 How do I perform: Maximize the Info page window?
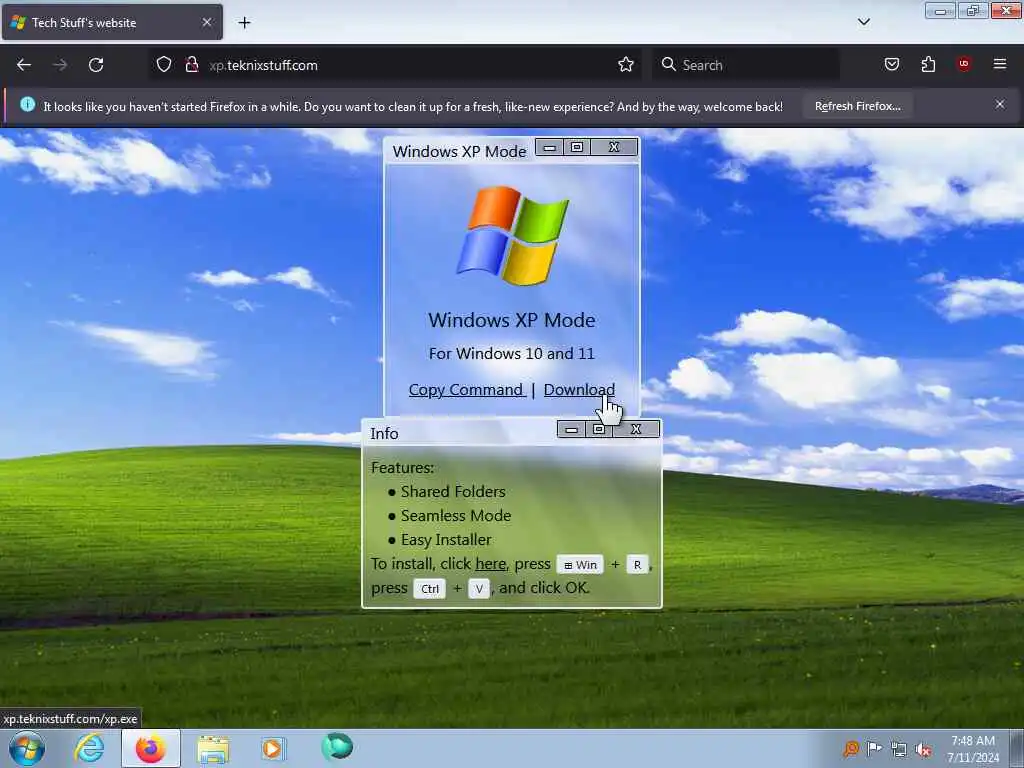(598, 429)
